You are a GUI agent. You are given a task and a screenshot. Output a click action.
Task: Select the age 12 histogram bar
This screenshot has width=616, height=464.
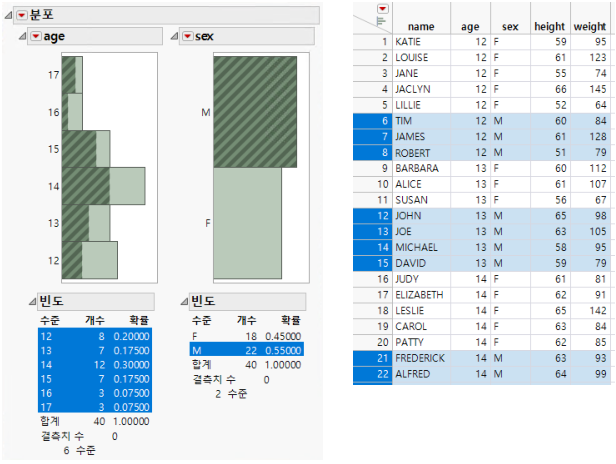[90, 260]
